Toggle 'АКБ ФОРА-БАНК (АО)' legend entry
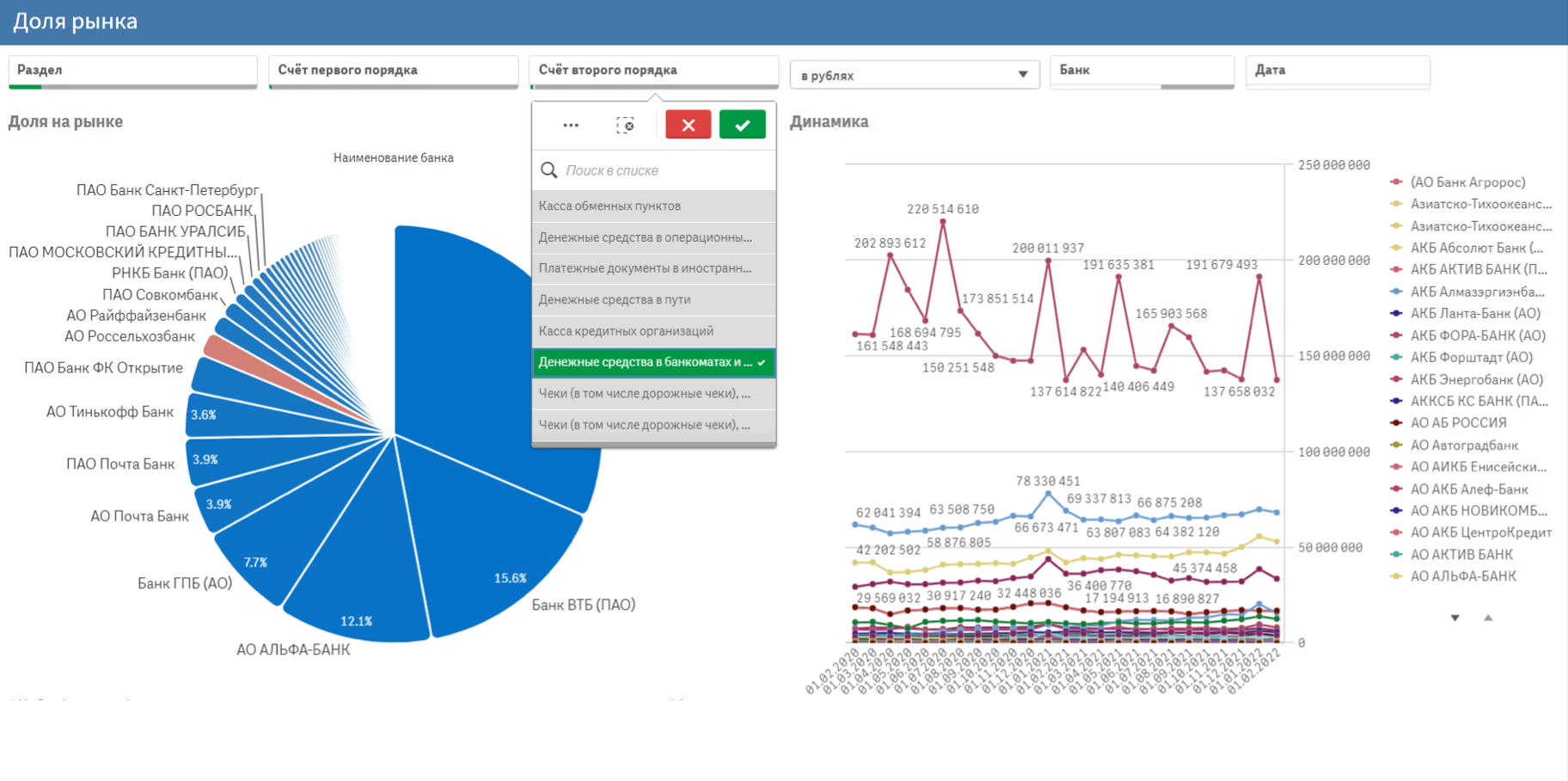The width and height of the screenshot is (1568, 781). [1468, 335]
